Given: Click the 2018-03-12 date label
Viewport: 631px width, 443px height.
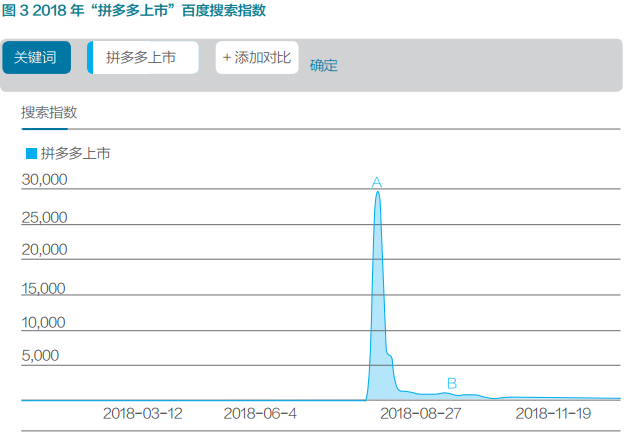Looking at the screenshot, I should click(x=142, y=414).
